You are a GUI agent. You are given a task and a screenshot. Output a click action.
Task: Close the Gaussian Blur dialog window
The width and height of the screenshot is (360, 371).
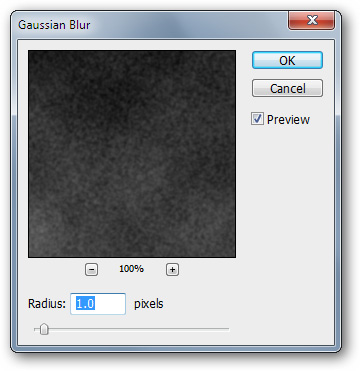[311, 21]
